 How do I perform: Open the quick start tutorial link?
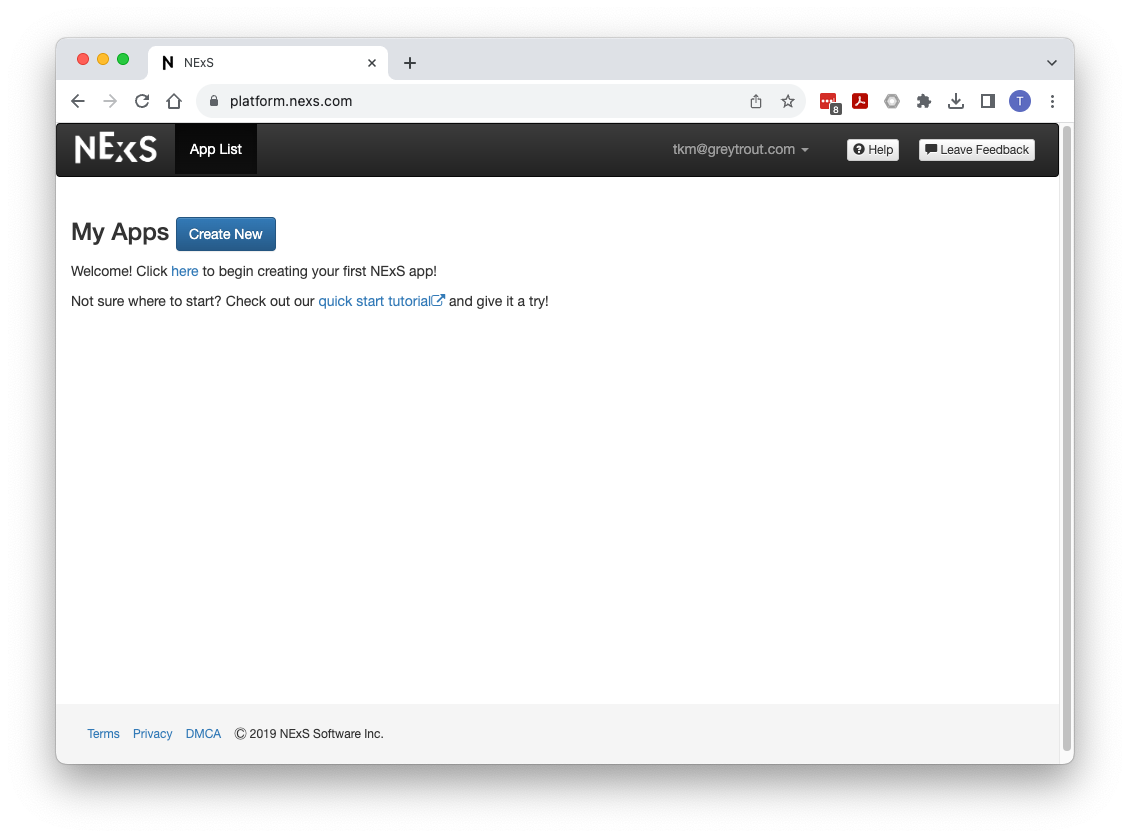(381, 301)
